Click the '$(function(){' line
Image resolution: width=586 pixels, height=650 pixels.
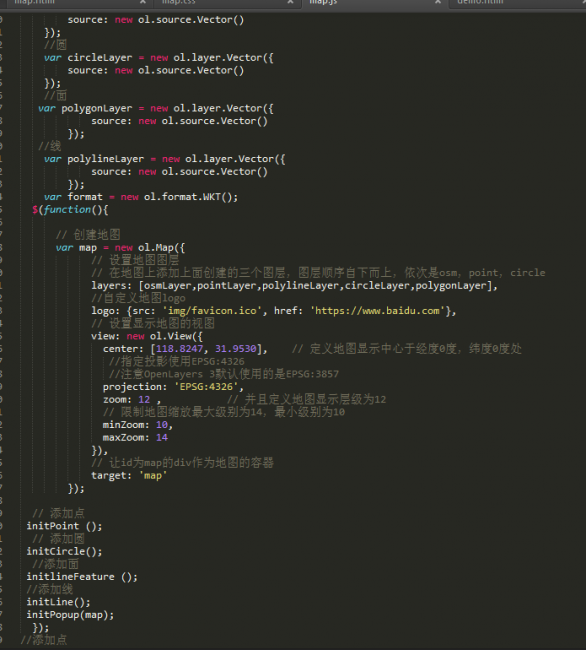70,210
